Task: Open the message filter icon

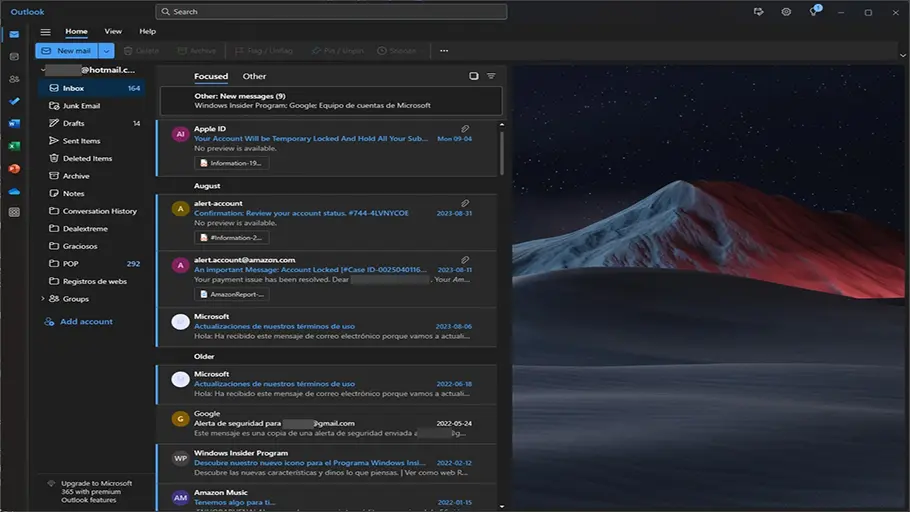Action: click(491, 76)
